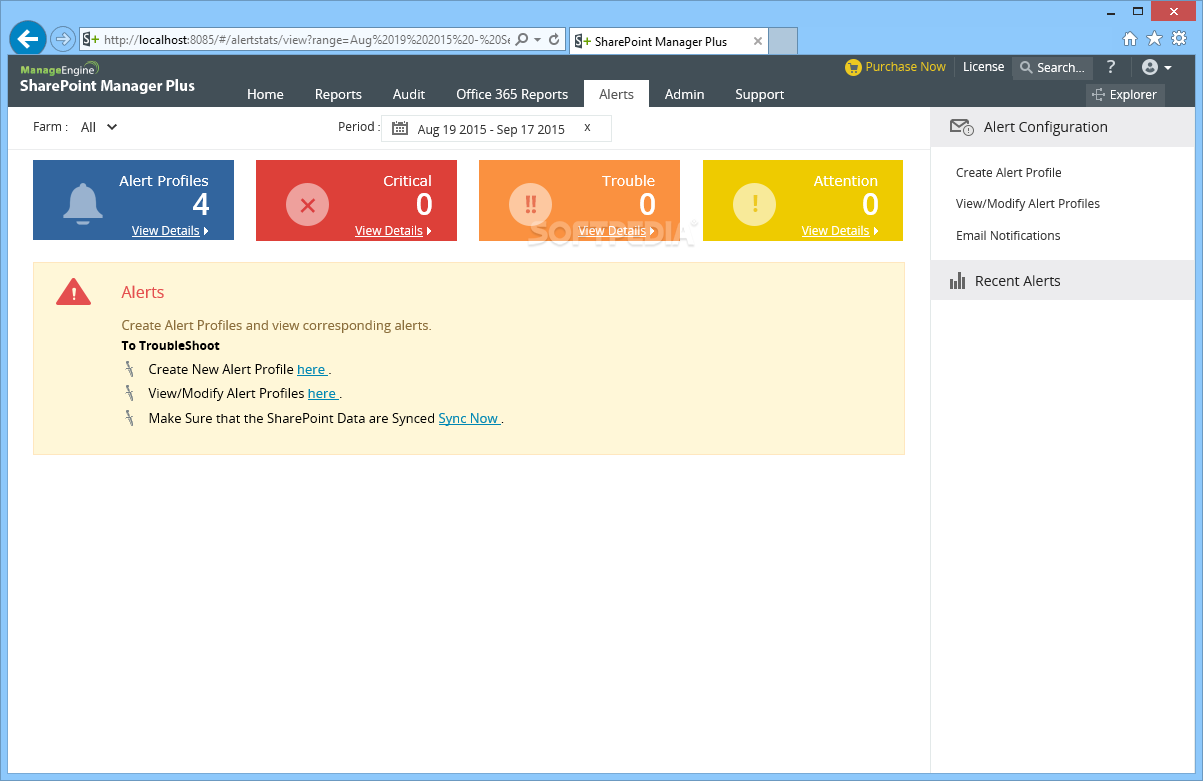Screen dimensions: 1203x781
Task: Open browser favorites star icon
Action: coord(1154,39)
